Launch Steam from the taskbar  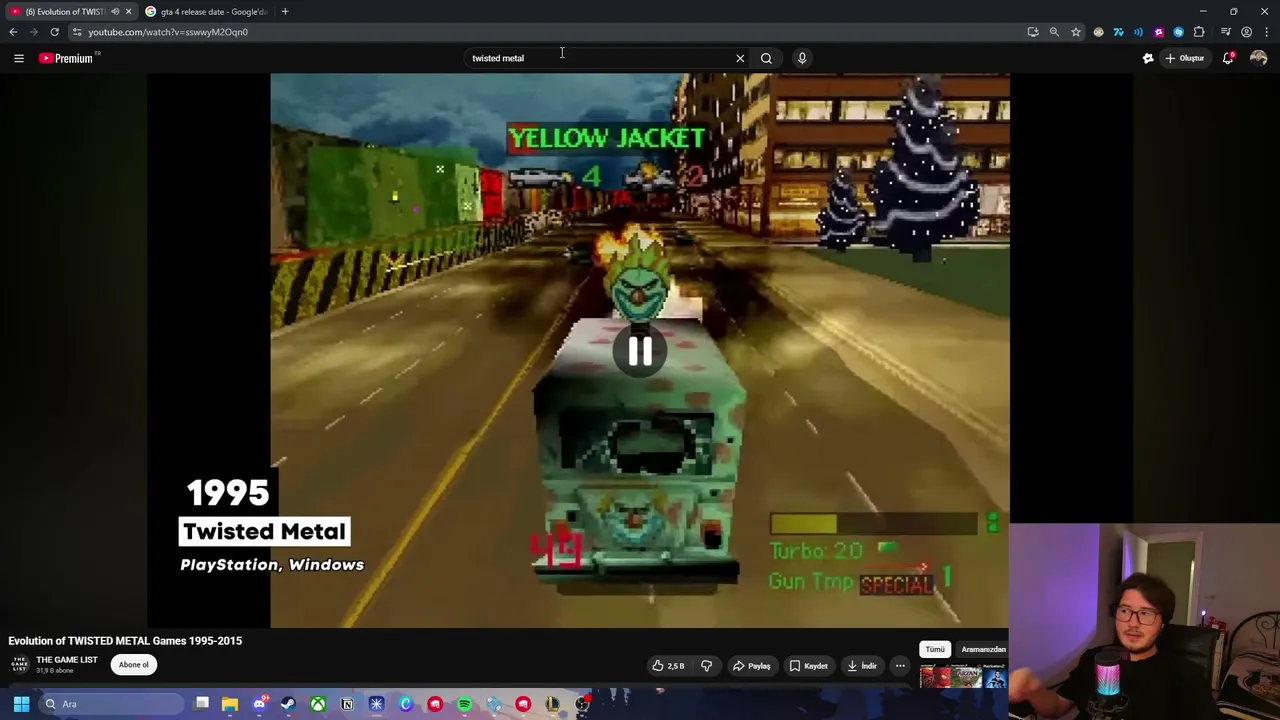tap(288, 704)
